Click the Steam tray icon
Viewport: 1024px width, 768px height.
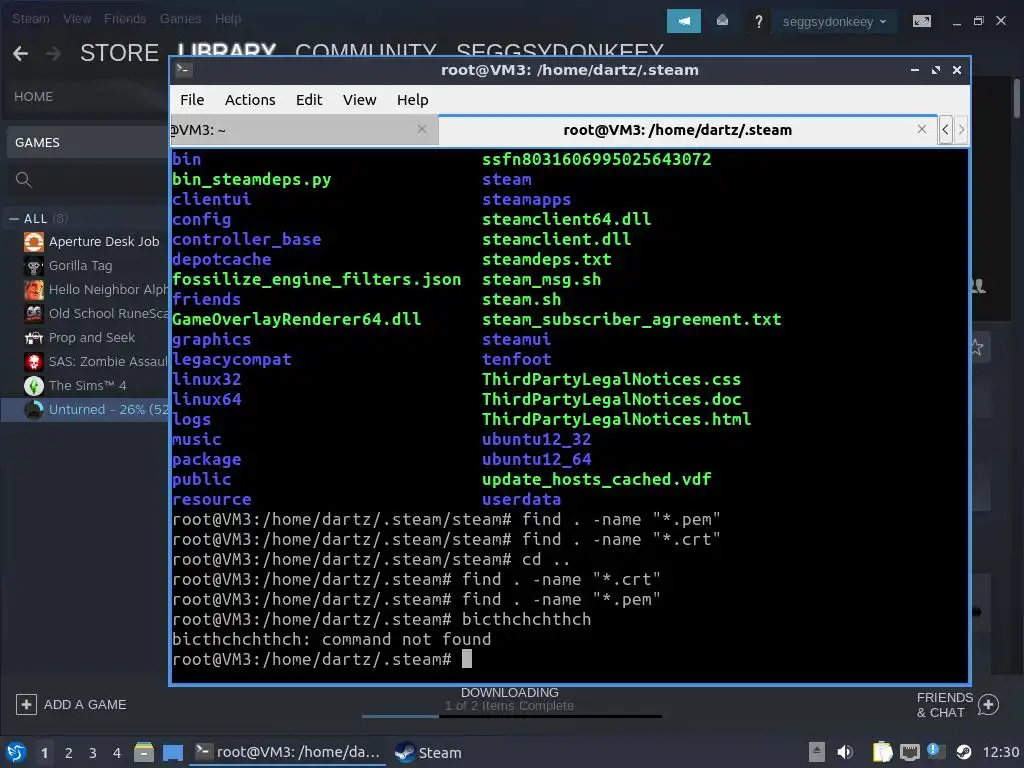pyautogui.click(x=963, y=752)
